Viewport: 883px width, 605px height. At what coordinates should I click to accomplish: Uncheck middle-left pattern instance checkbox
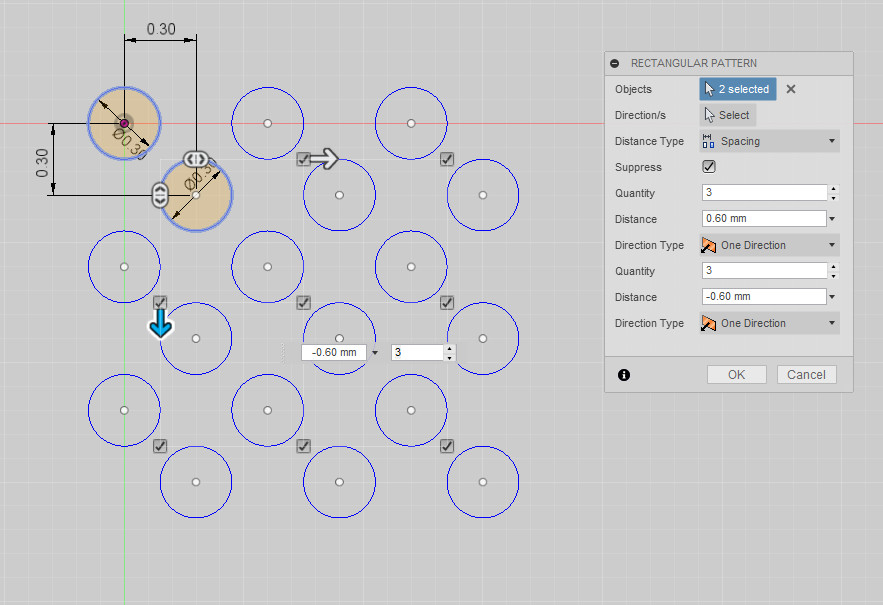[x=160, y=302]
